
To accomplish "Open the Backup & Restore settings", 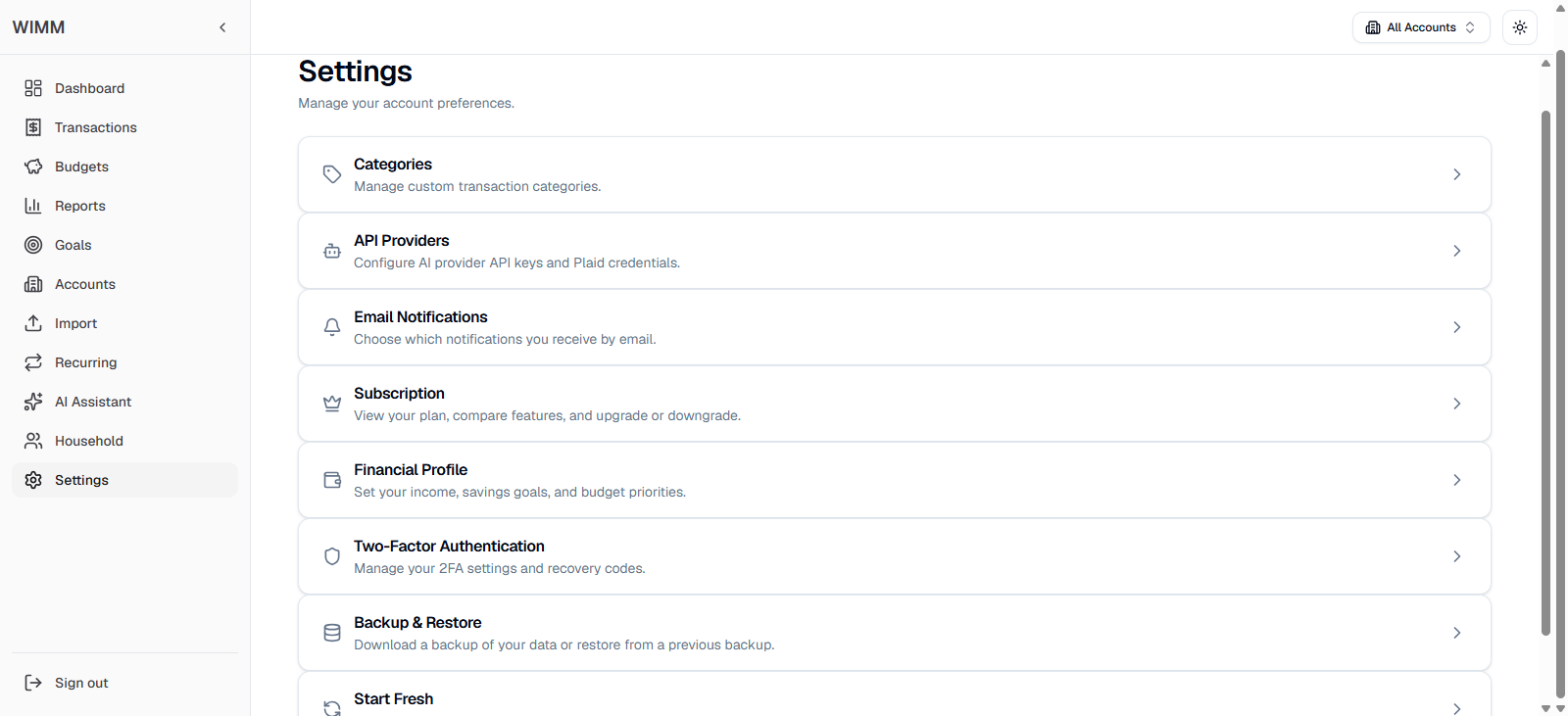I will (895, 633).
